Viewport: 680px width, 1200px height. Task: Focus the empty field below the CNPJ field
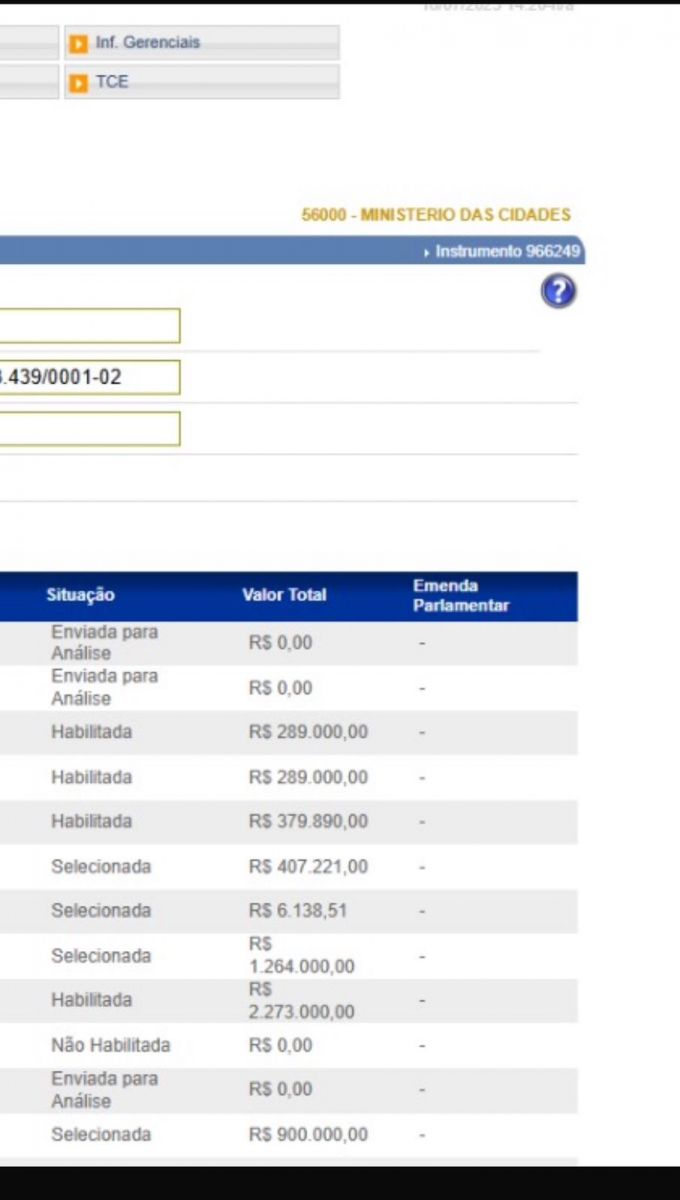tap(90, 429)
